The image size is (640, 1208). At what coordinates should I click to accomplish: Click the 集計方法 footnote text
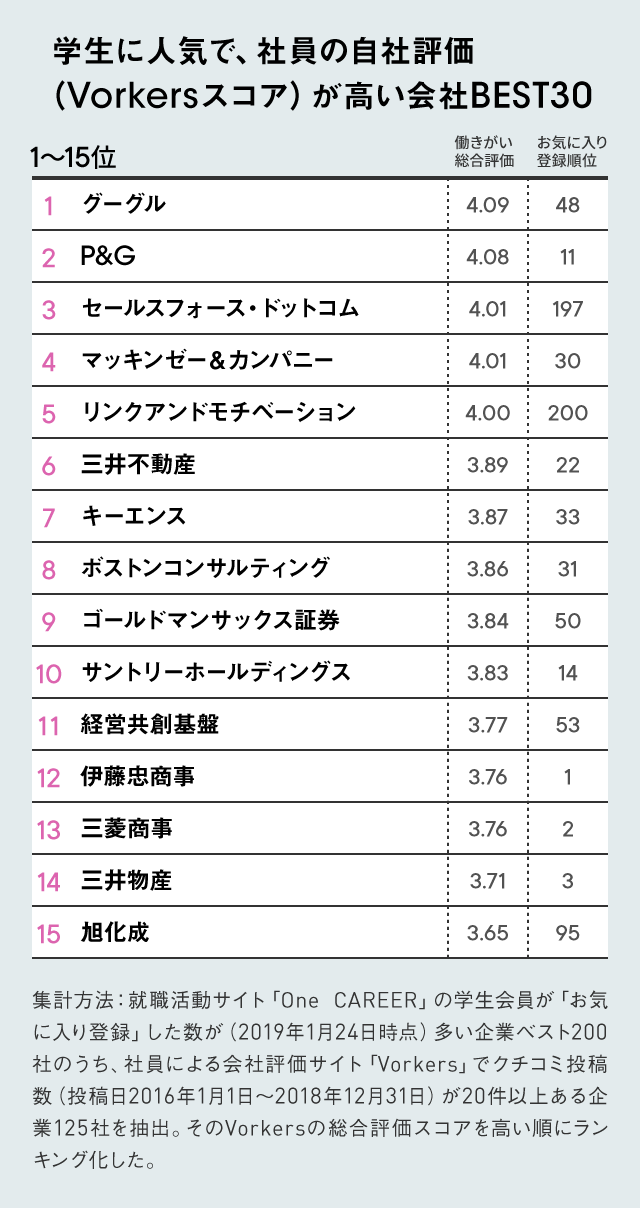coord(320,1080)
